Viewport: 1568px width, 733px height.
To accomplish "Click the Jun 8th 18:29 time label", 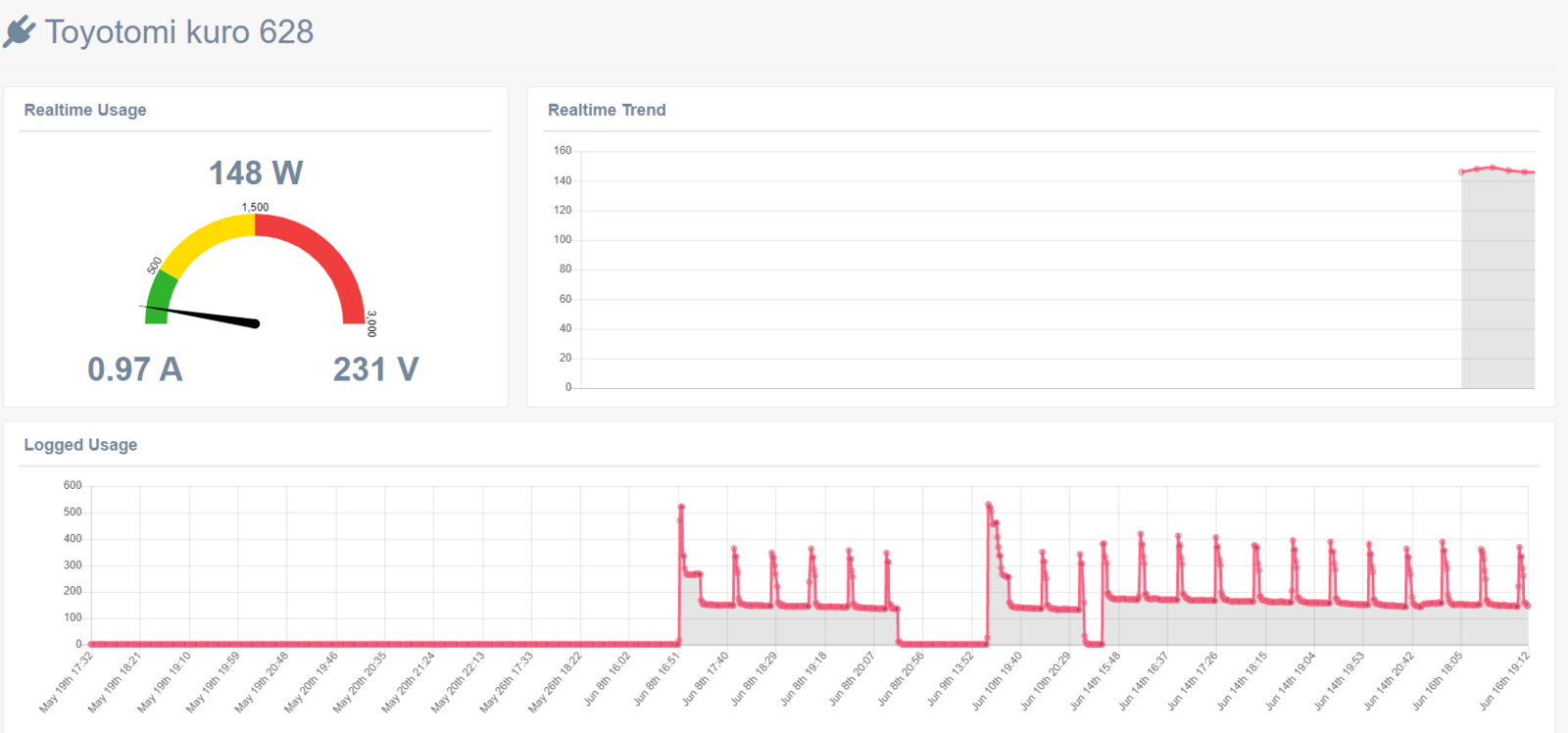I will pyautogui.click(x=755, y=679).
